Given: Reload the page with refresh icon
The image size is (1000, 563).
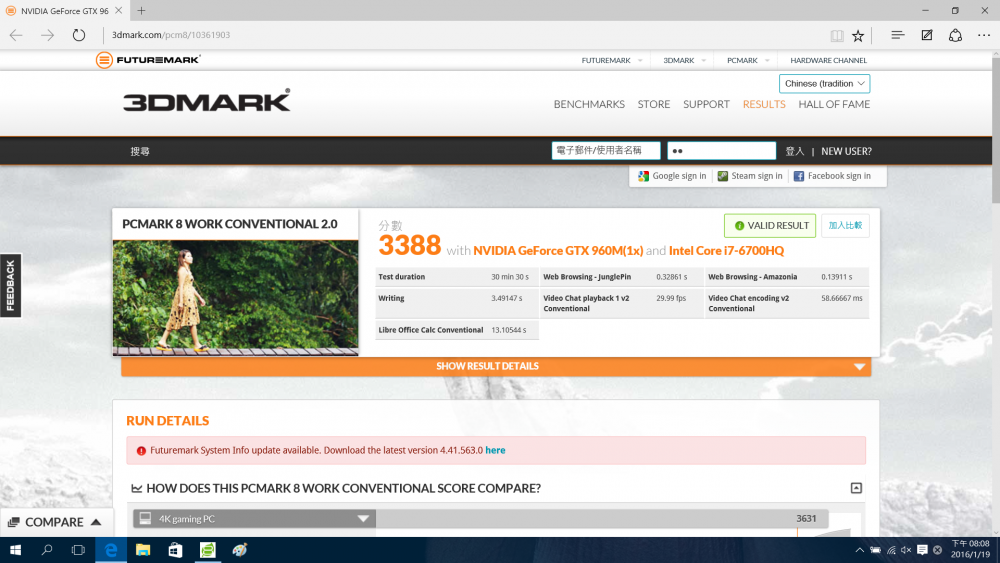Looking at the screenshot, I should pyautogui.click(x=78, y=35).
